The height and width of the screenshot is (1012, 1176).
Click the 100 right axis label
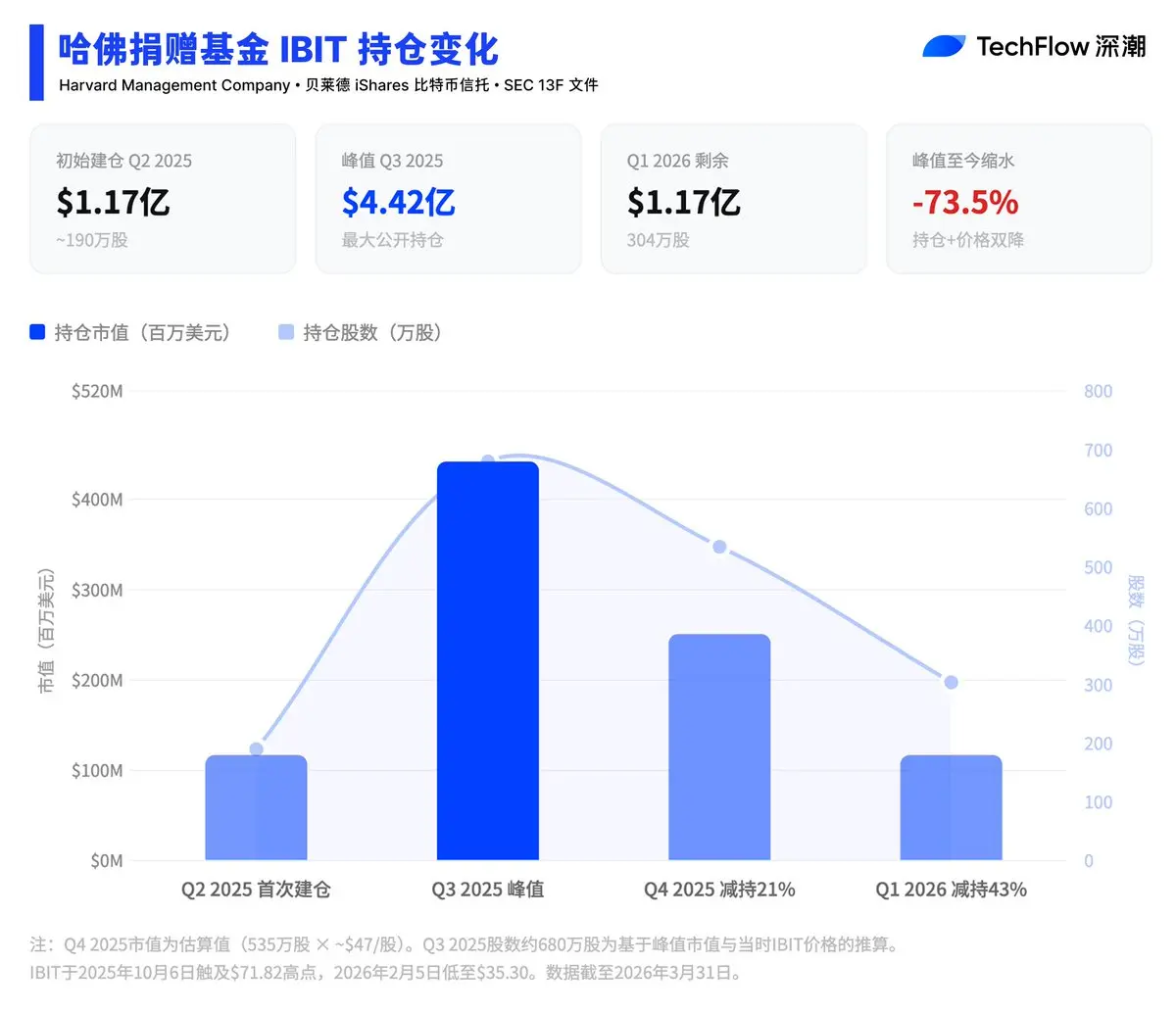(x=1098, y=802)
